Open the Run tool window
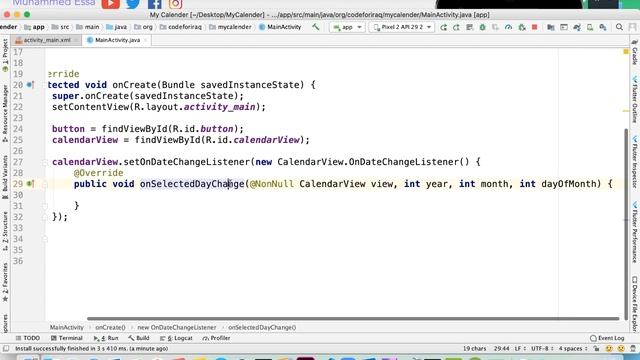Screen dimensions: 640x360 point(106,338)
